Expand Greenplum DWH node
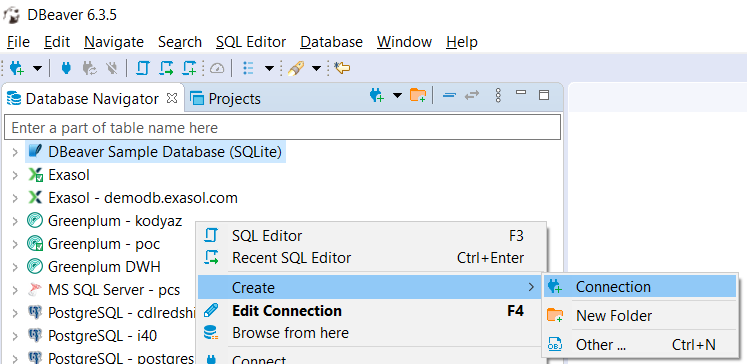Image resolution: width=747 pixels, height=364 pixels. point(15,267)
